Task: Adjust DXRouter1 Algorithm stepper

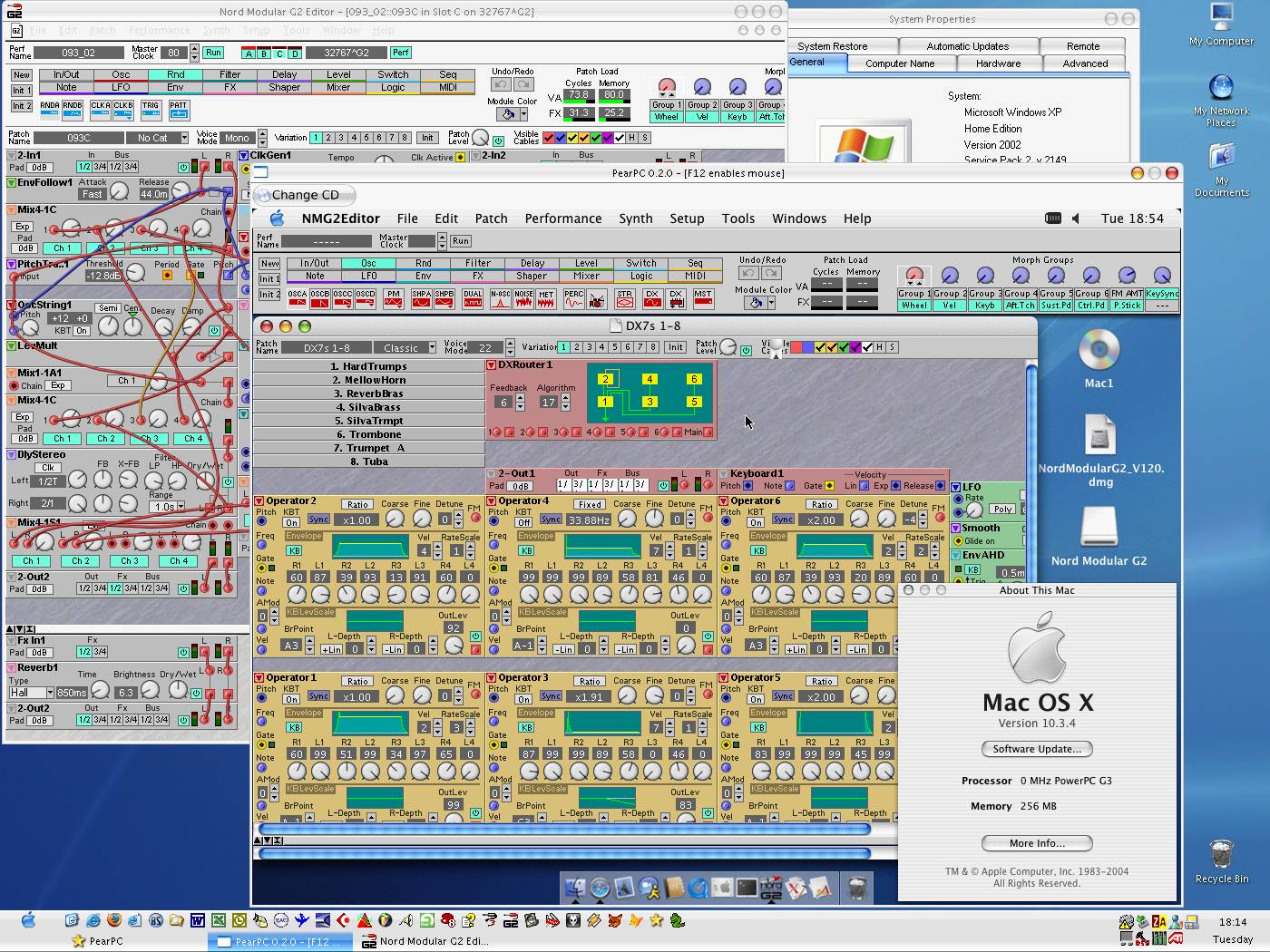Action: click(x=565, y=403)
